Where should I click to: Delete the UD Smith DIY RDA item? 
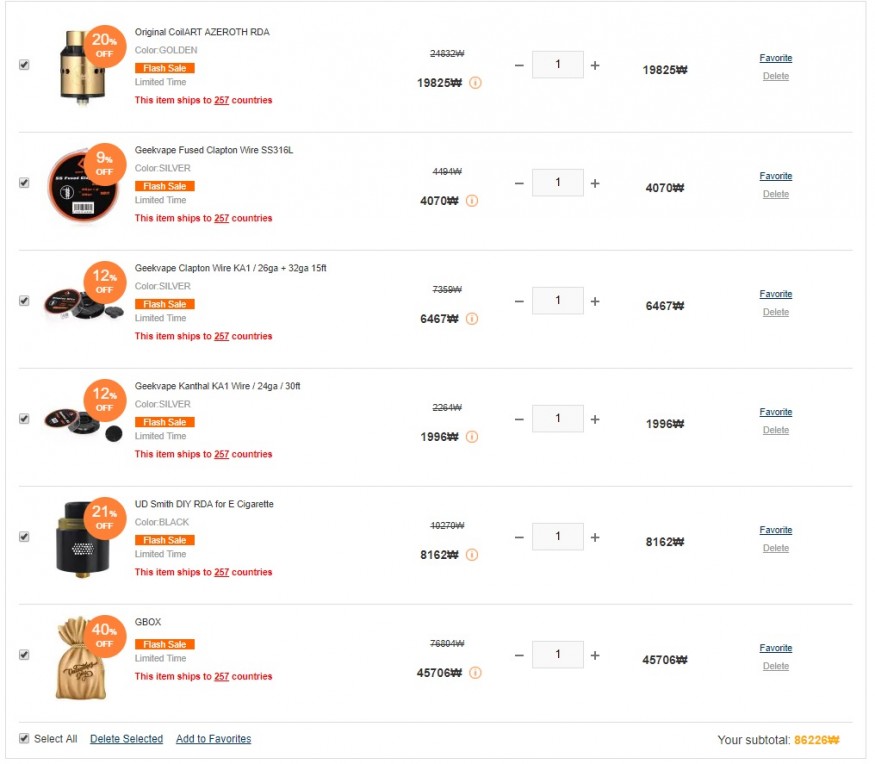tap(775, 548)
